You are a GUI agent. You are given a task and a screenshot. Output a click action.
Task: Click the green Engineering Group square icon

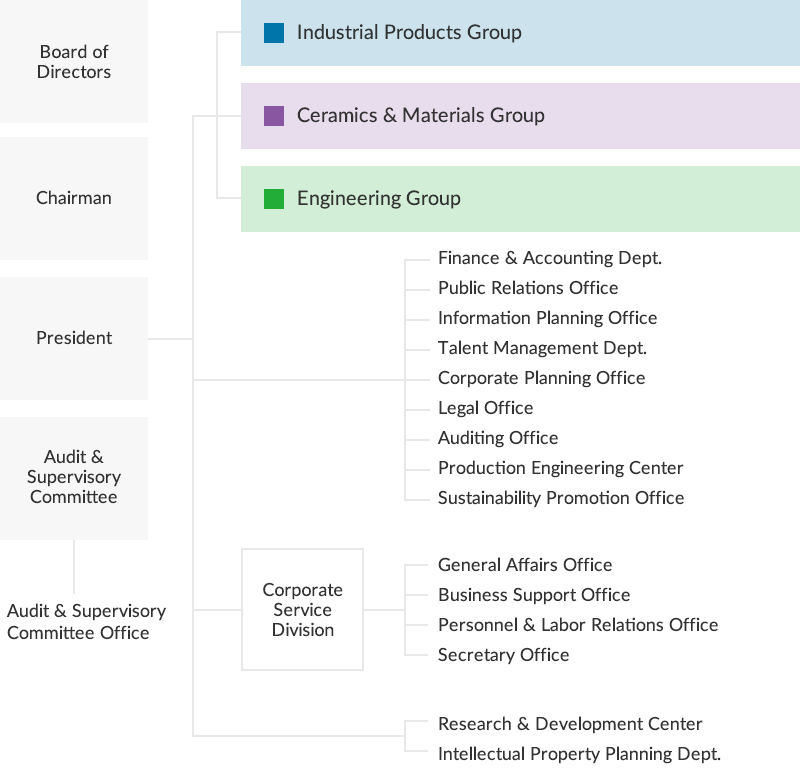coord(272,198)
